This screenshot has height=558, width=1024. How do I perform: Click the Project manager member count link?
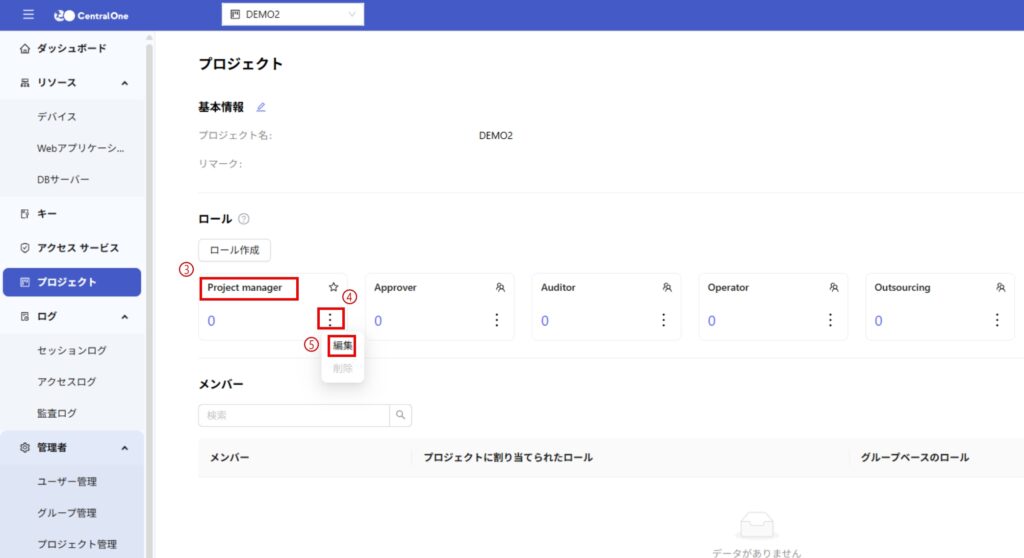(x=211, y=321)
